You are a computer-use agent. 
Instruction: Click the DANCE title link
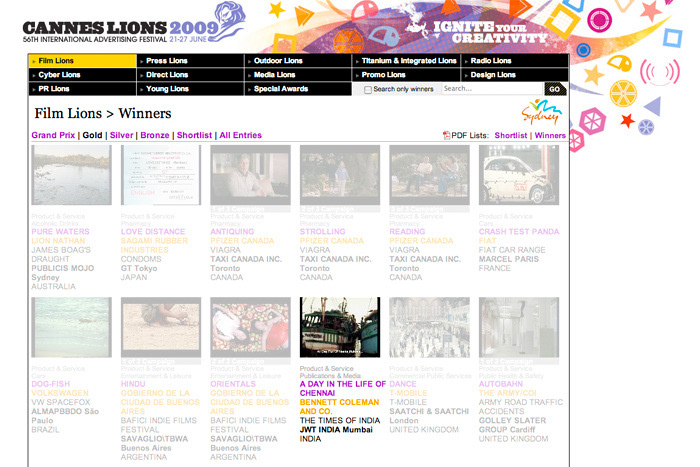pyautogui.click(x=403, y=384)
